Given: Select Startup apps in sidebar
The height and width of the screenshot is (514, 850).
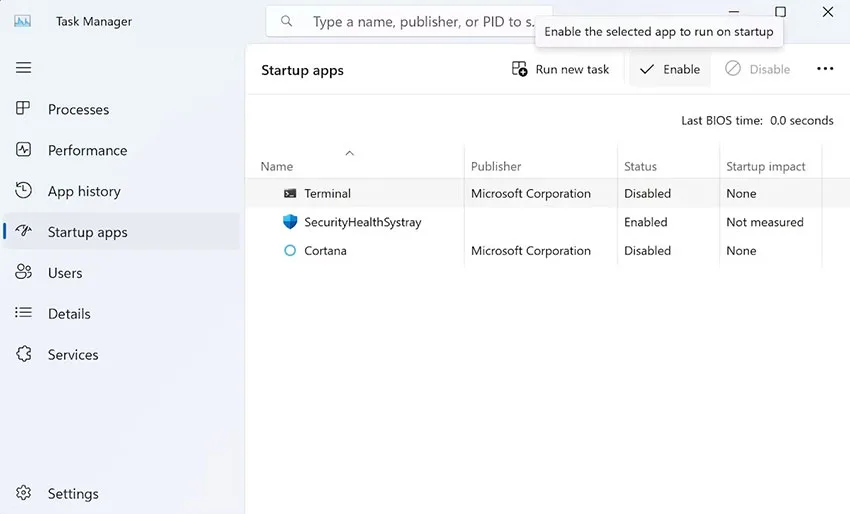Looking at the screenshot, I should 121,232.
